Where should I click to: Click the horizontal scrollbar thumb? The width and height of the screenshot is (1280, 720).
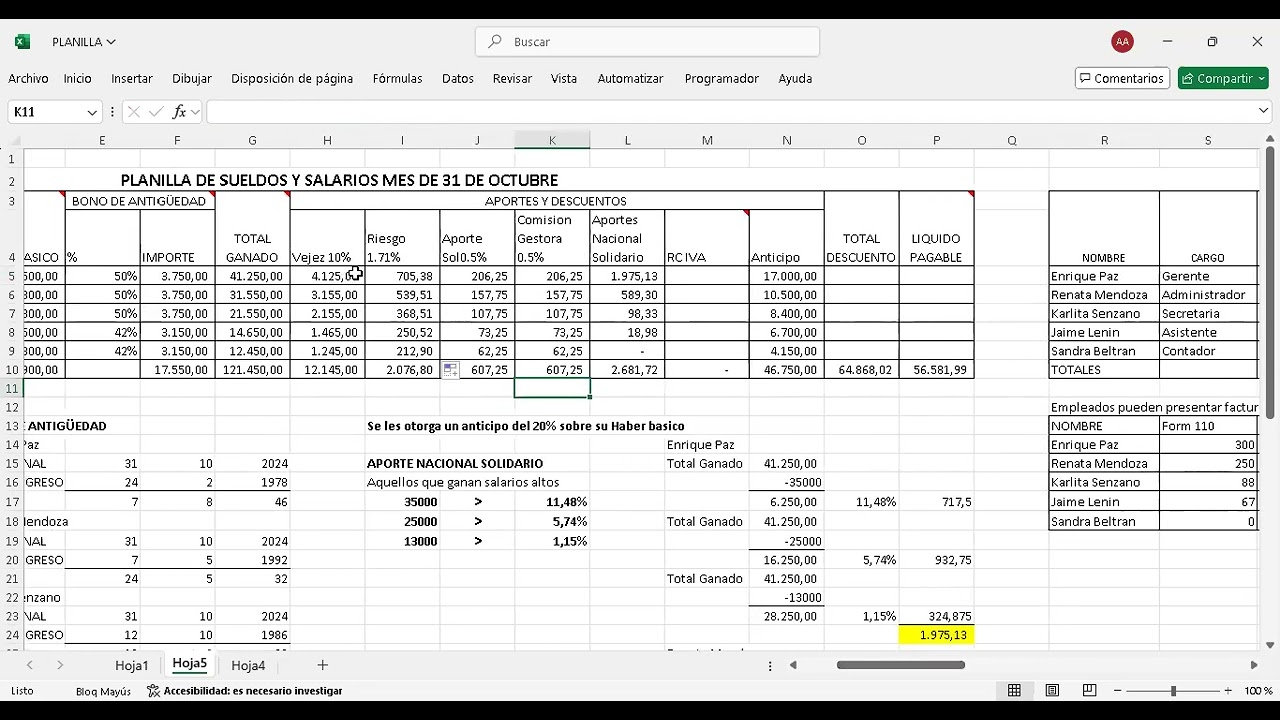[901, 665]
